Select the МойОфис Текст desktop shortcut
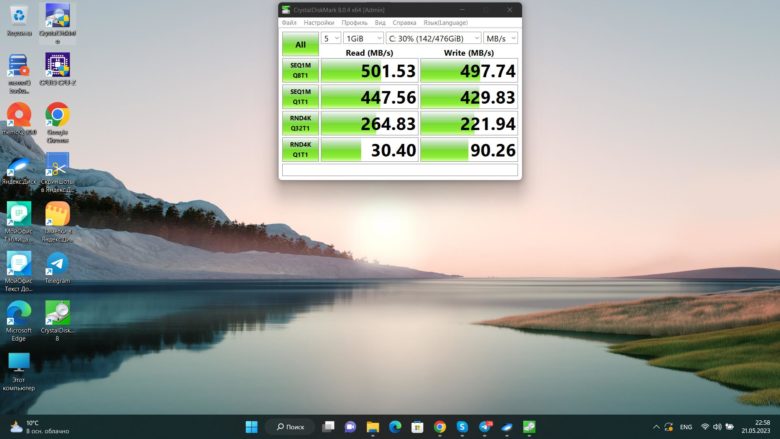780x439 pixels. [x=19, y=271]
